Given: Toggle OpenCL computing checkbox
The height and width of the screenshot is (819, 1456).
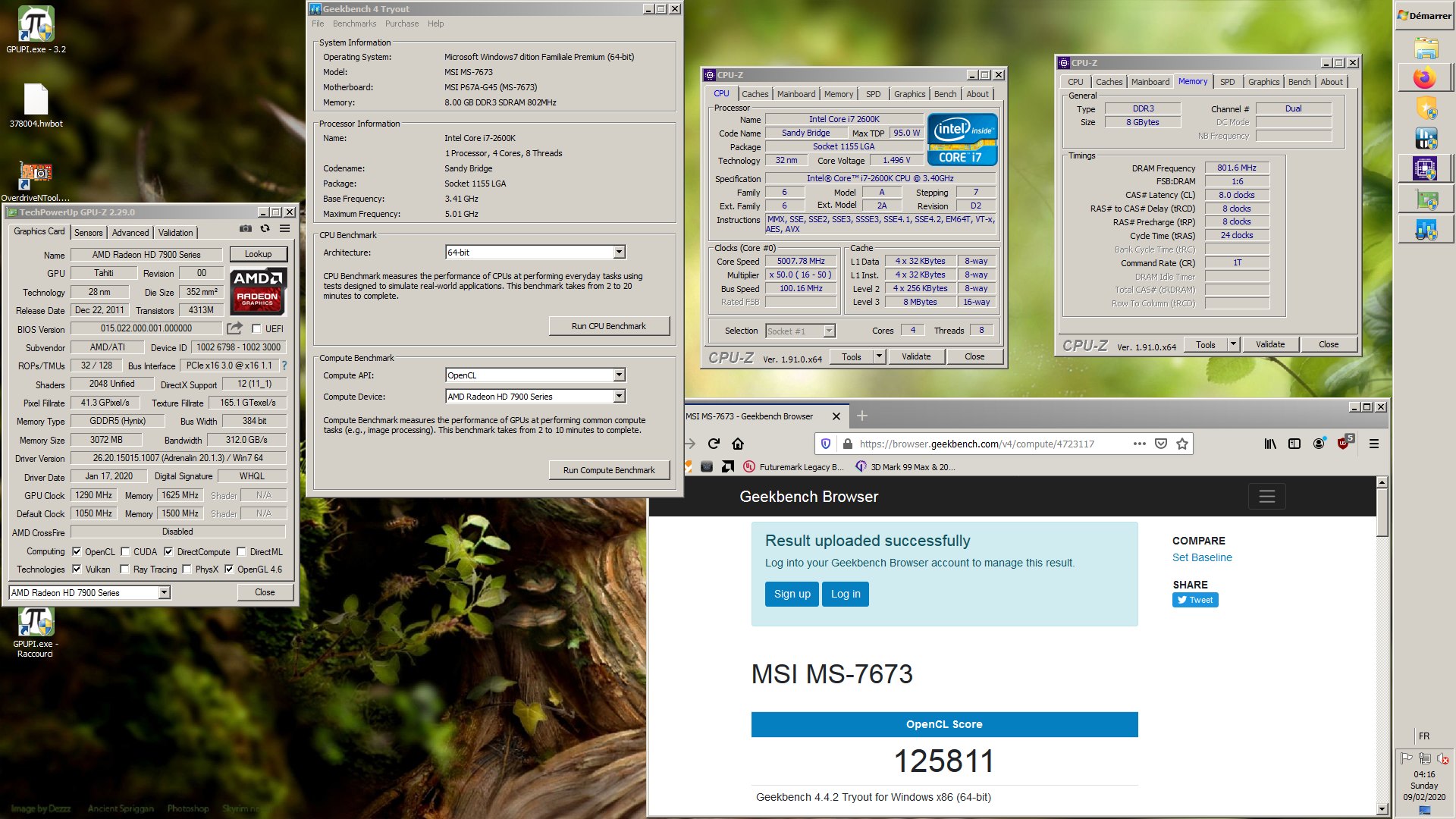Looking at the screenshot, I should tap(77, 551).
